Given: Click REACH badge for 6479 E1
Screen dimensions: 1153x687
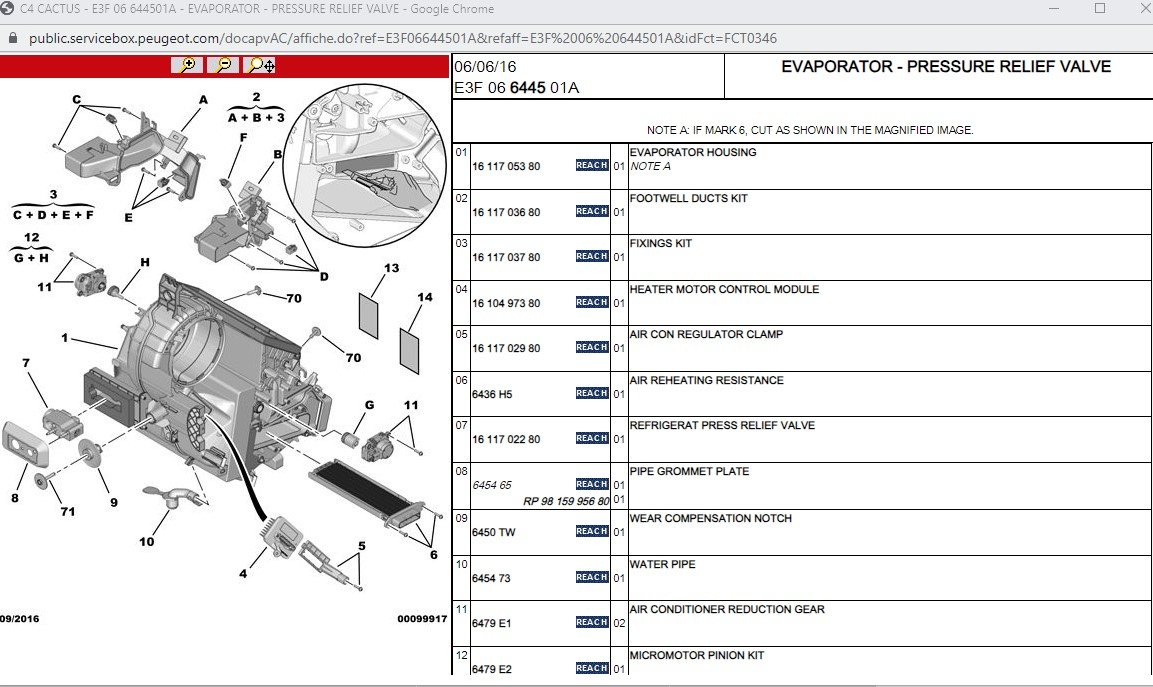Looking at the screenshot, I should pos(592,622).
